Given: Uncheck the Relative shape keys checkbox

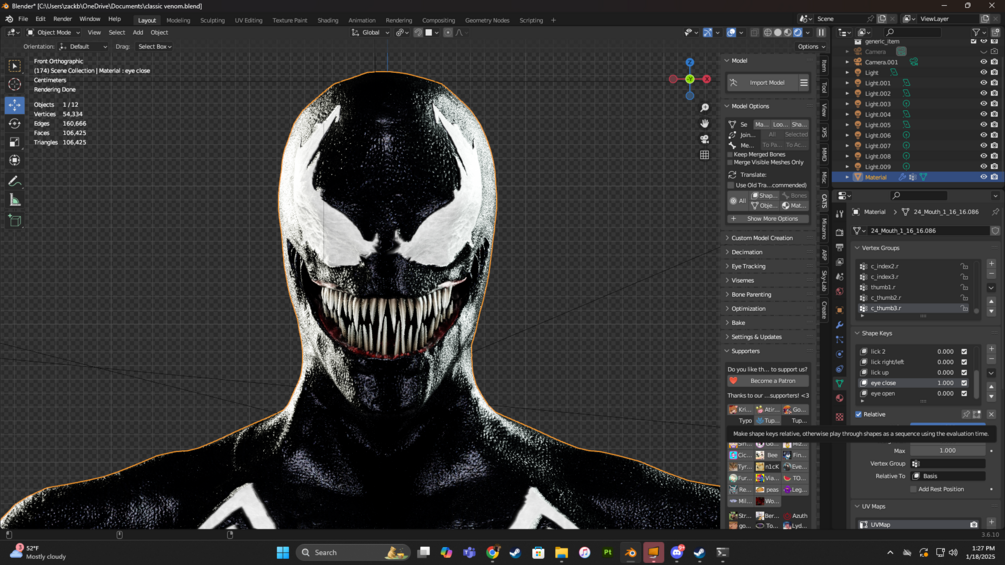Looking at the screenshot, I should pos(859,414).
